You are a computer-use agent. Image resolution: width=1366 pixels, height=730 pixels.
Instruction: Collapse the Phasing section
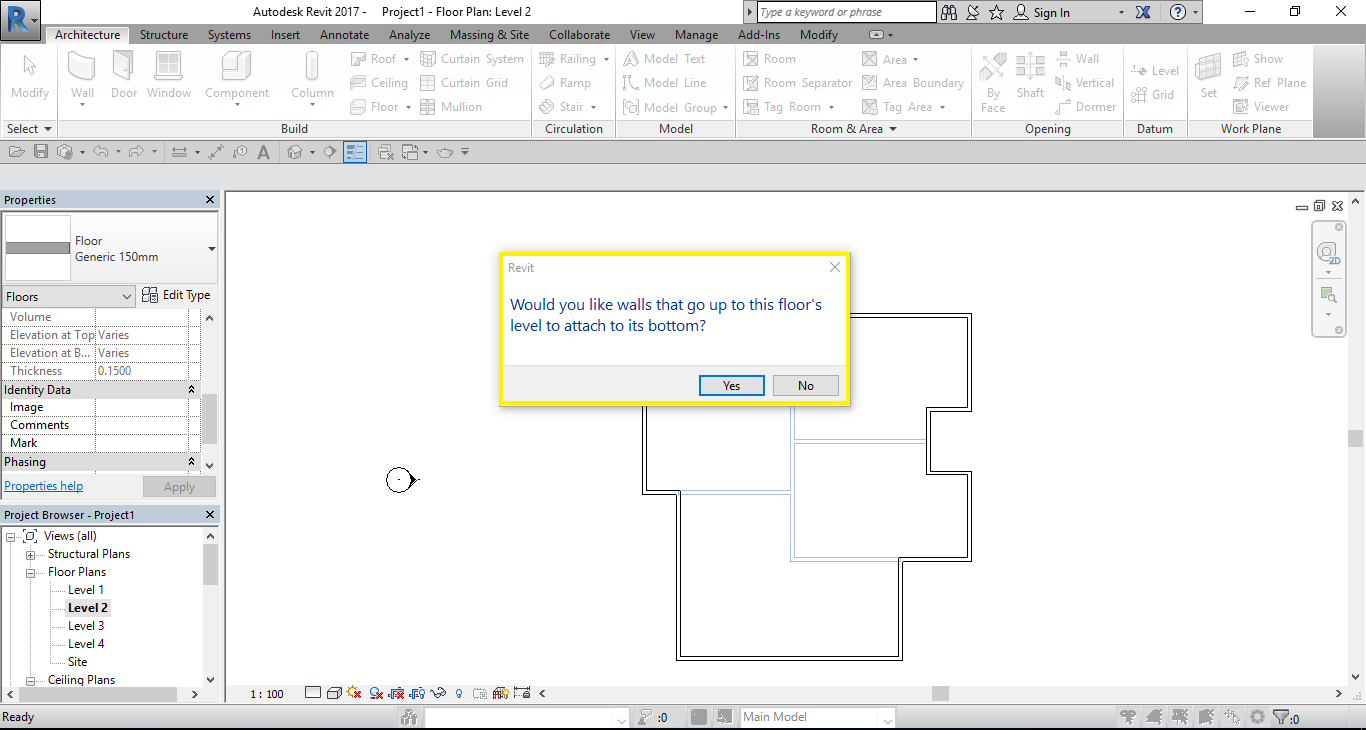pos(192,462)
